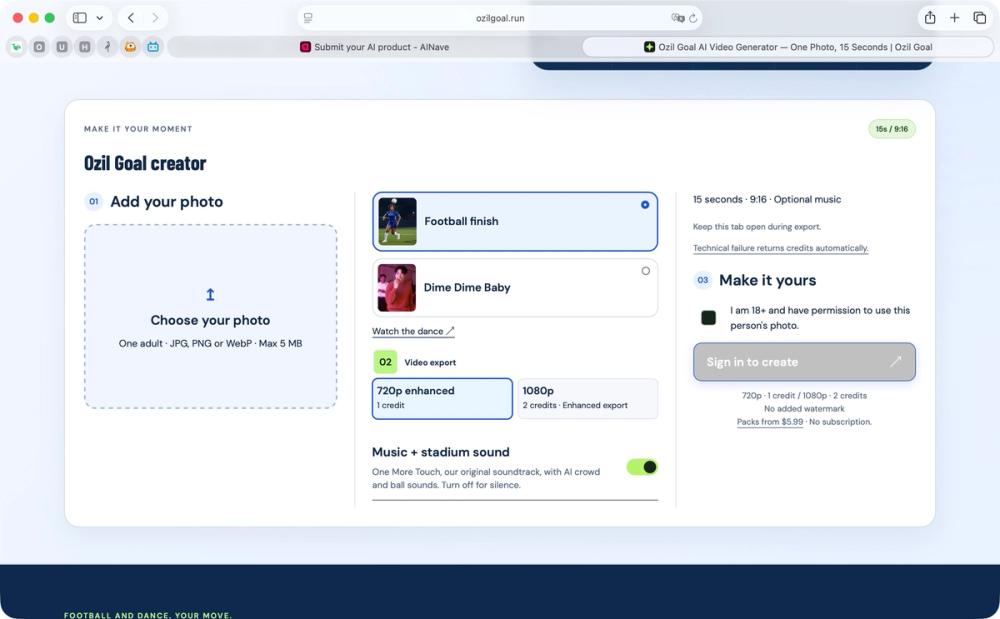The image size is (1000, 619).
Task: Choose the 1080p export option
Action: pyautogui.click(x=587, y=398)
